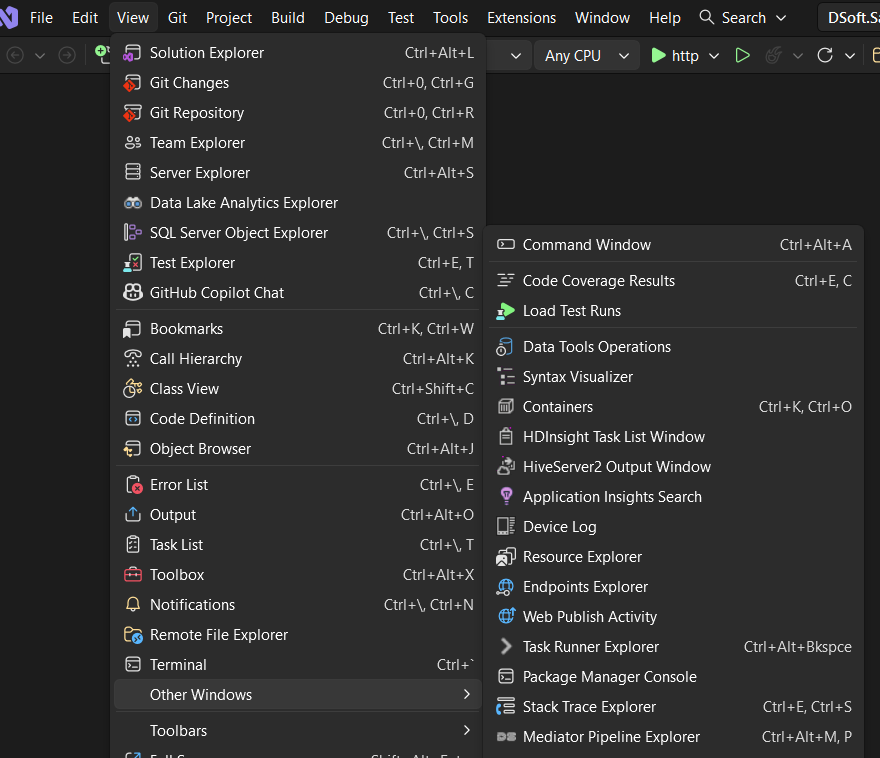Open Application Insights Search

[x=673, y=497]
